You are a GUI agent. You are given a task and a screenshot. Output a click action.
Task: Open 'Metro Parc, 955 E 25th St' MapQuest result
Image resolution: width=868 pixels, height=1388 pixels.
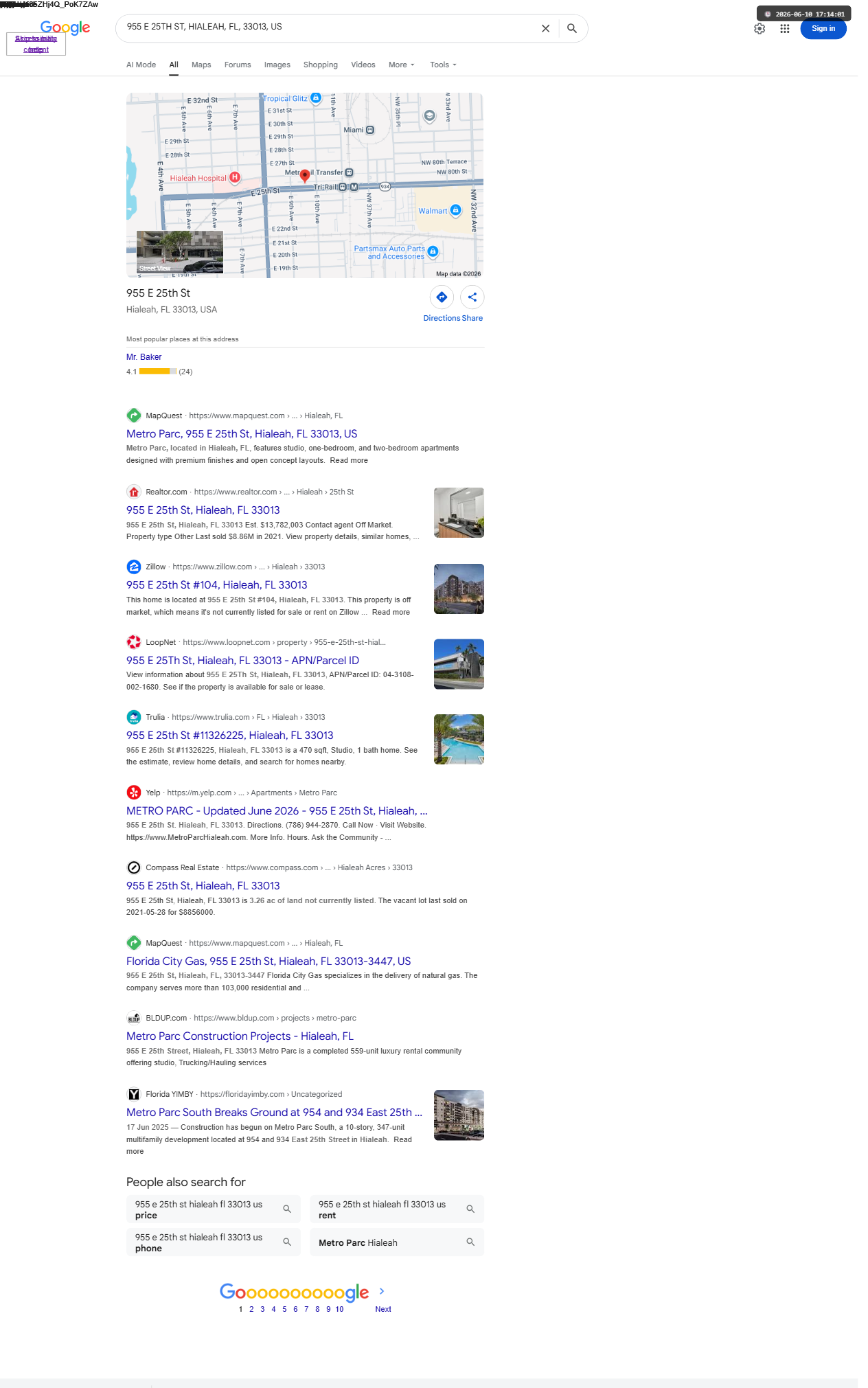pyautogui.click(x=242, y=434)
